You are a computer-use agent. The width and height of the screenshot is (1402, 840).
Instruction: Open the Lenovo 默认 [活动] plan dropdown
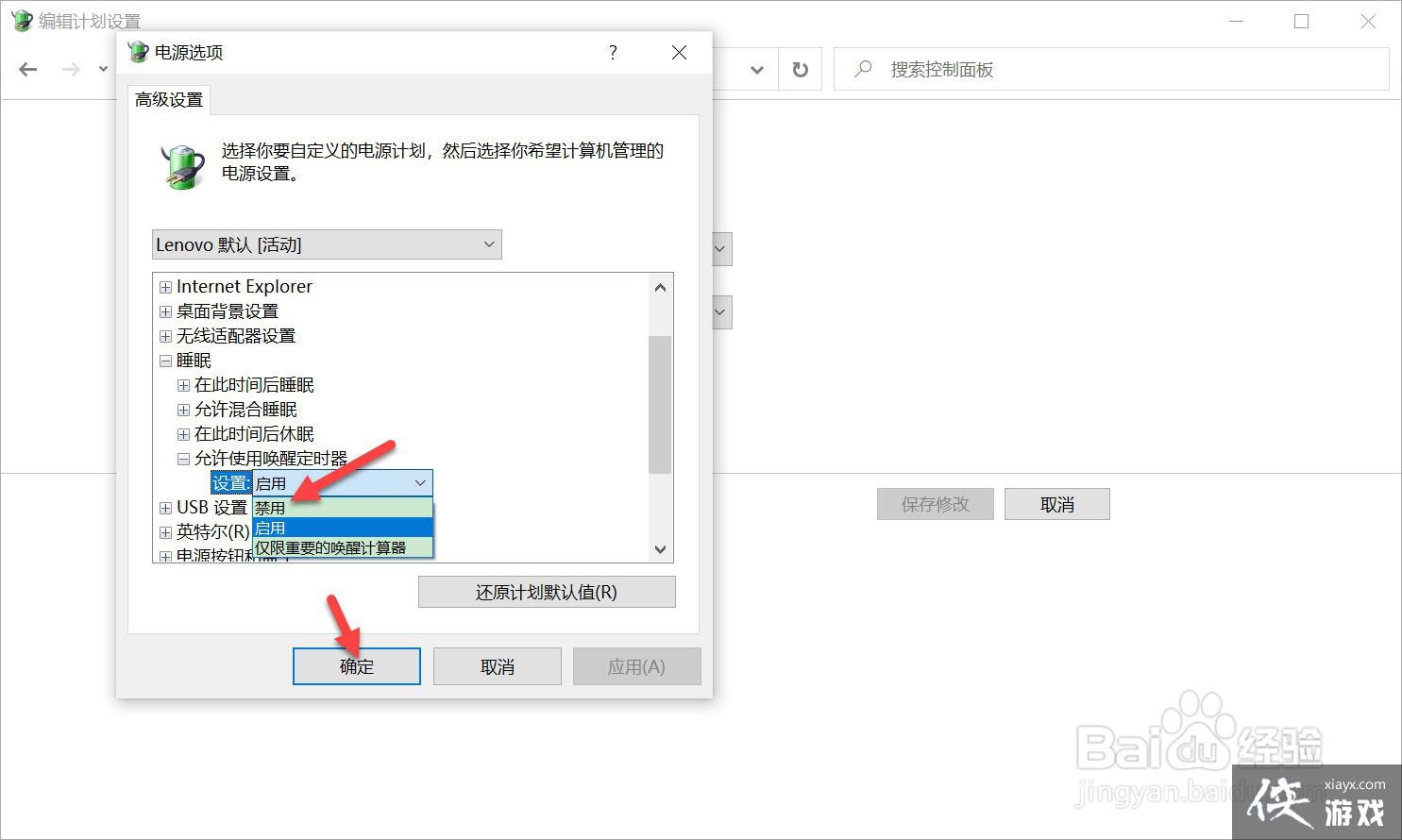coord(327,244)
